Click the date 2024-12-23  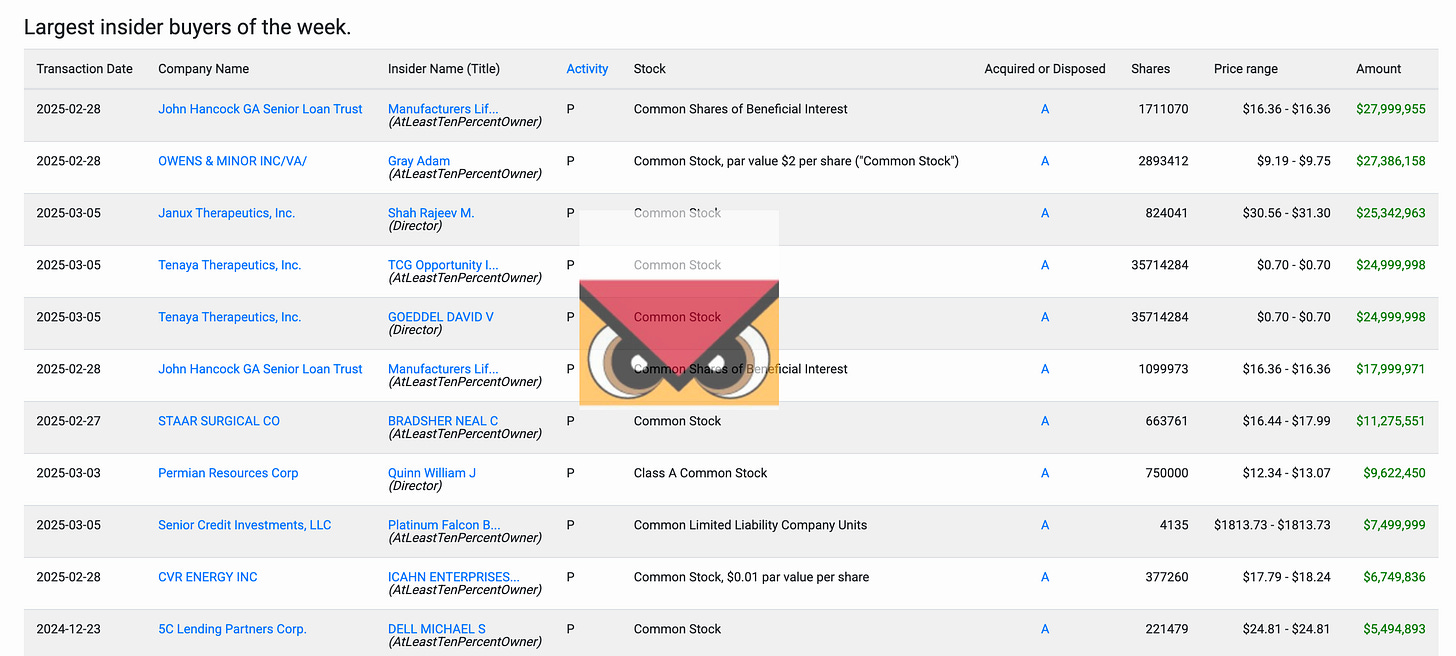[x=69, y=629]
